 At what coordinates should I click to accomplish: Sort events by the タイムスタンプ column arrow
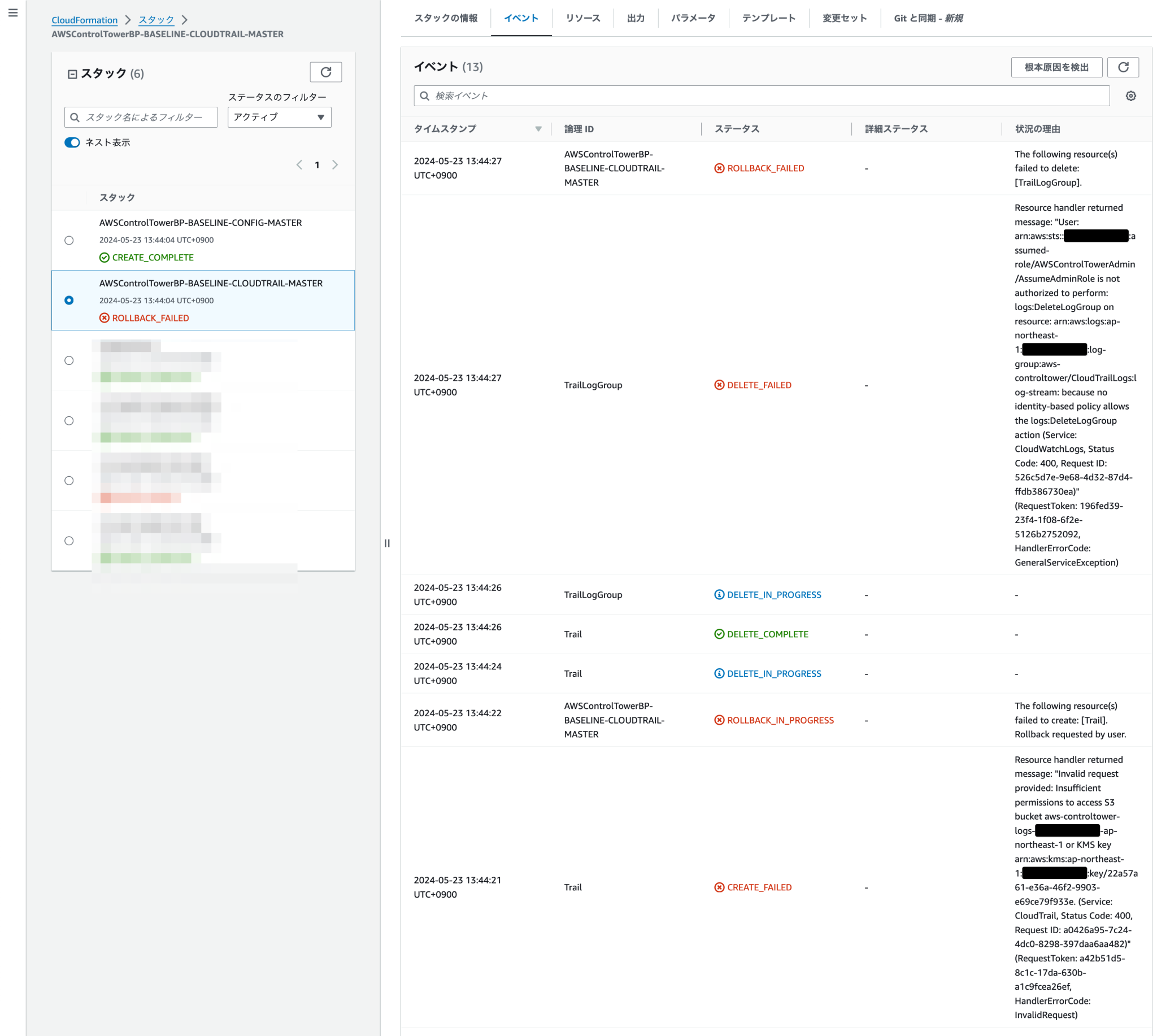point(538,129)
